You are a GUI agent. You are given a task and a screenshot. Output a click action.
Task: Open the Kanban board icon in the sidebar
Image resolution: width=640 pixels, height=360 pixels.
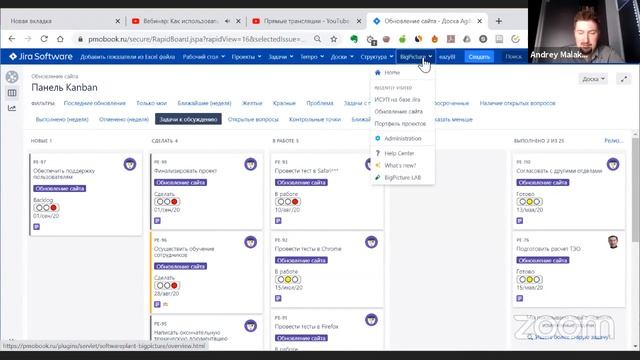pyautogui.click(x=12, y=93)
